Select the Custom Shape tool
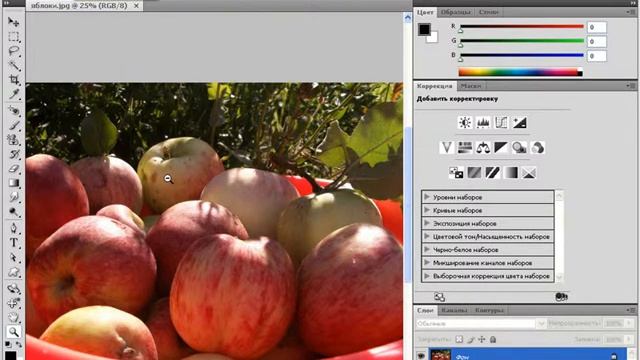 [13, 272]
